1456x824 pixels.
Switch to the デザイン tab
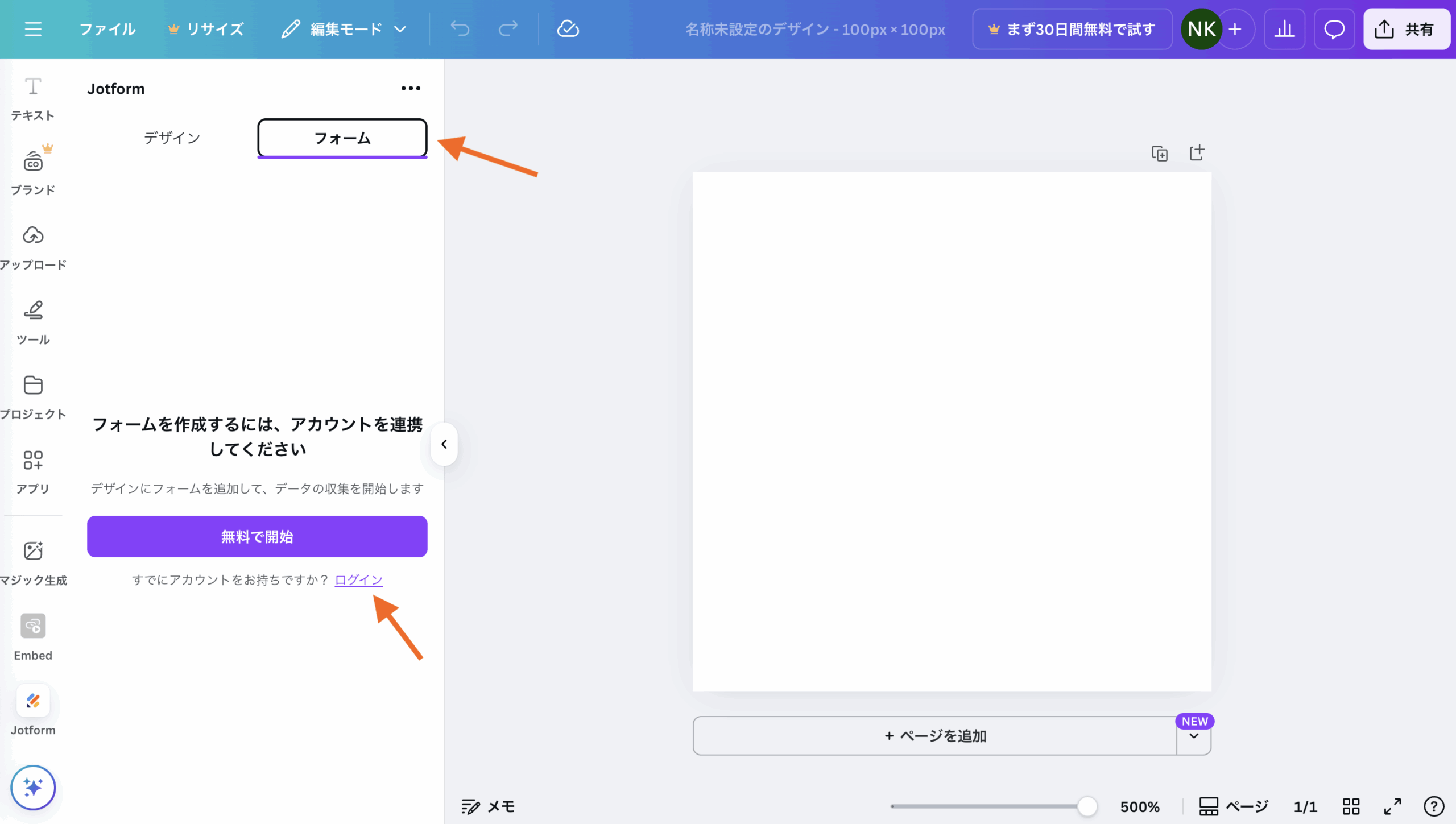[x=172, y=138]
